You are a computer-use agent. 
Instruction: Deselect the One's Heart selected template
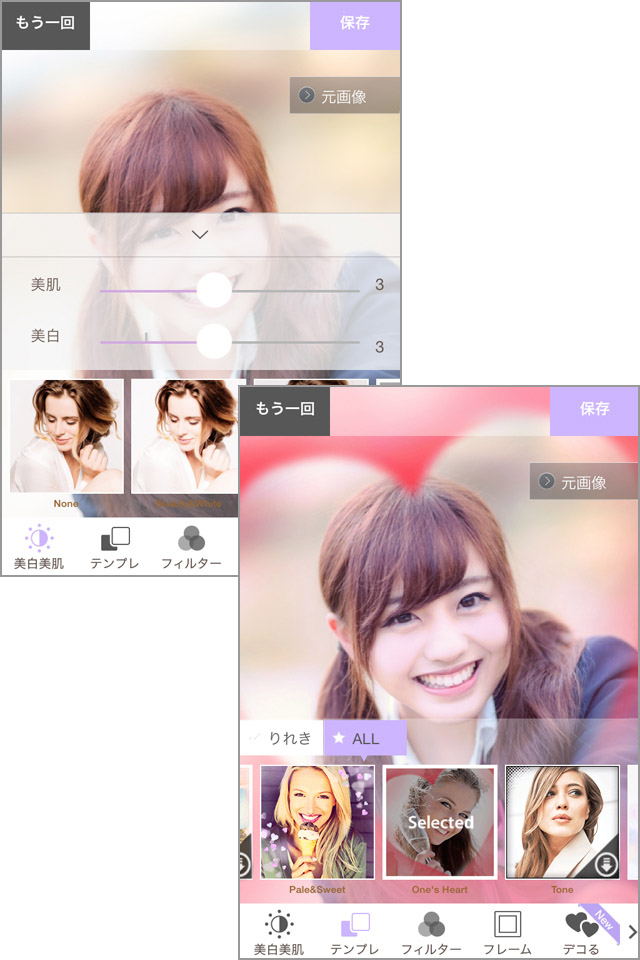tap(440, 822)
